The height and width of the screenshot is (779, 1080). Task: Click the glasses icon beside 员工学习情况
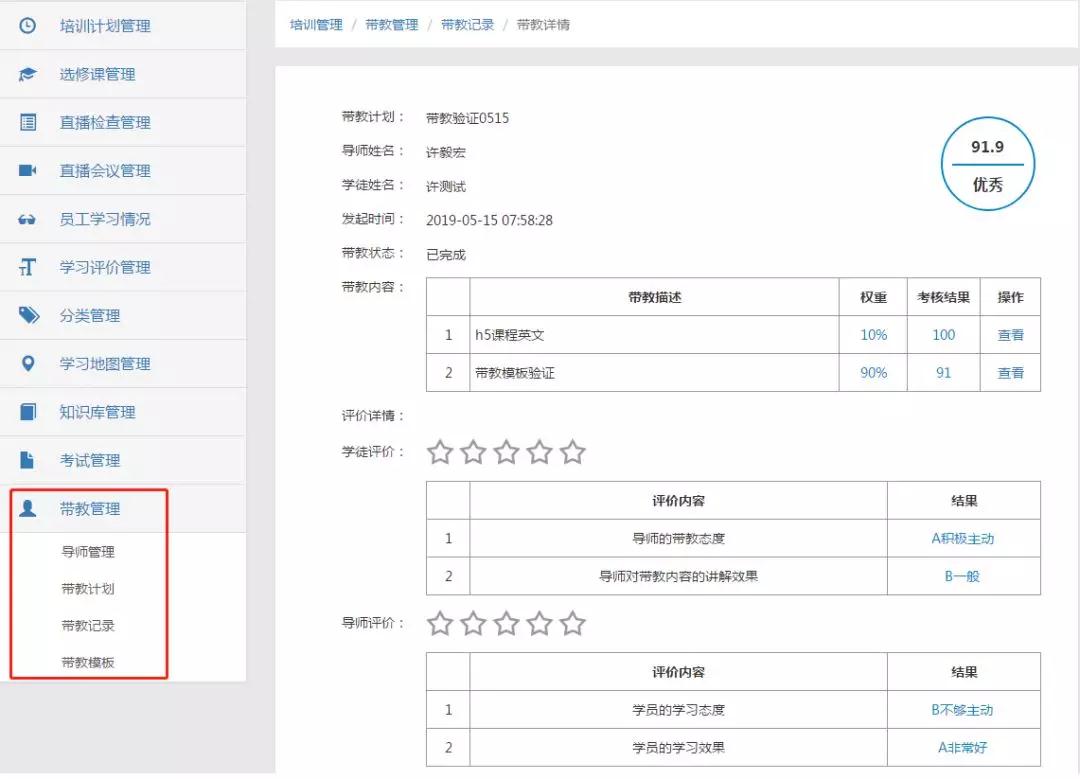tap(28, 219)
